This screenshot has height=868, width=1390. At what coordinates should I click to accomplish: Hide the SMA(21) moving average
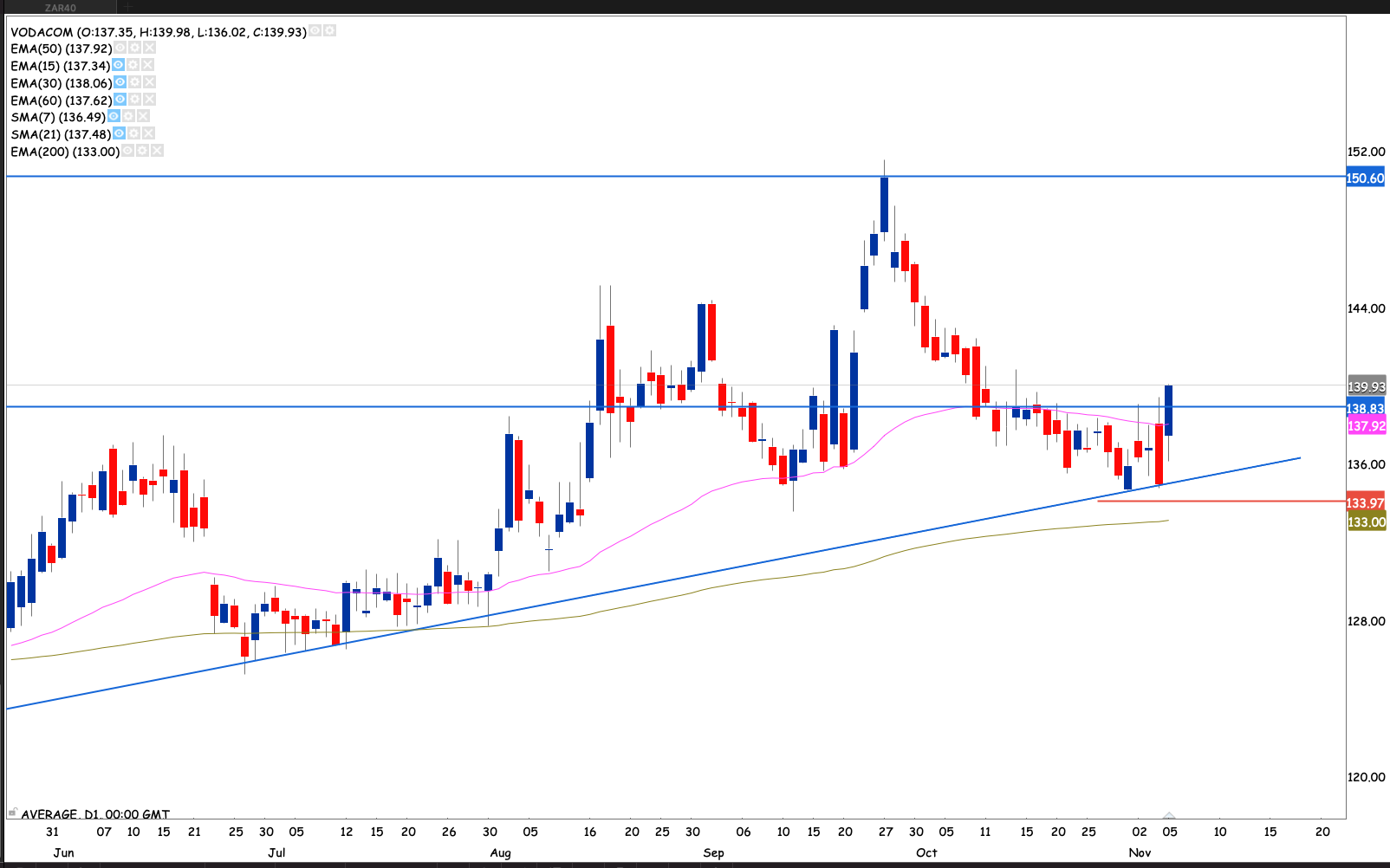point(120,133)
